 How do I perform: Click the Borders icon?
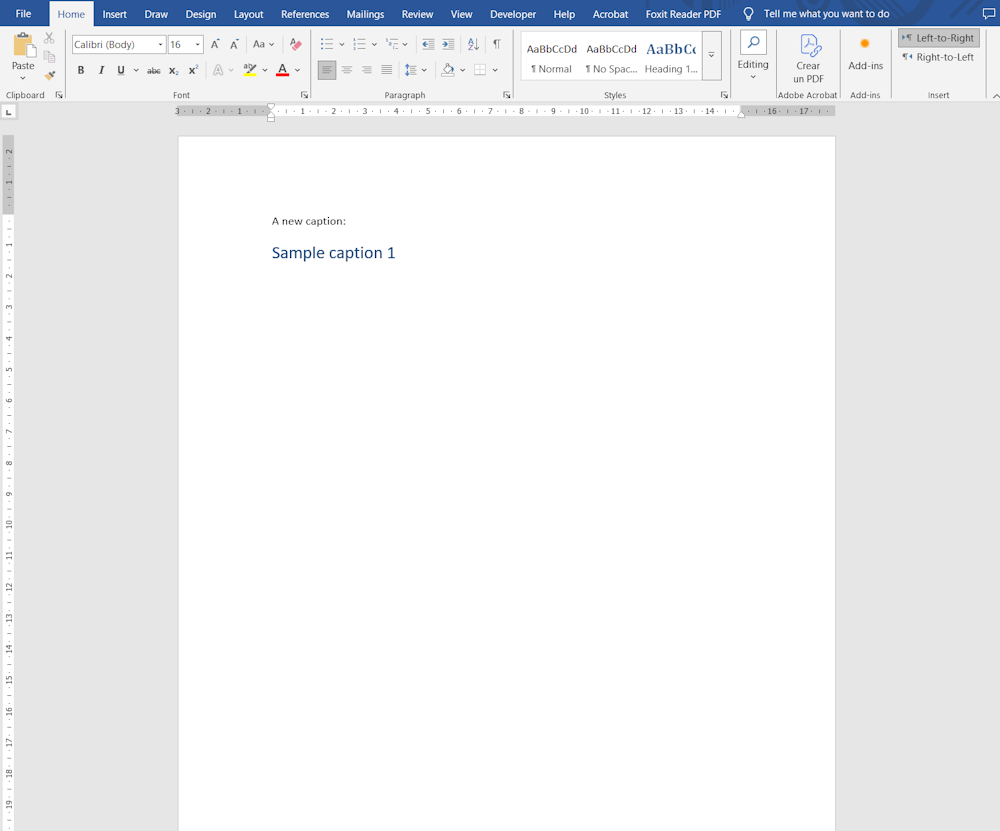480,70
